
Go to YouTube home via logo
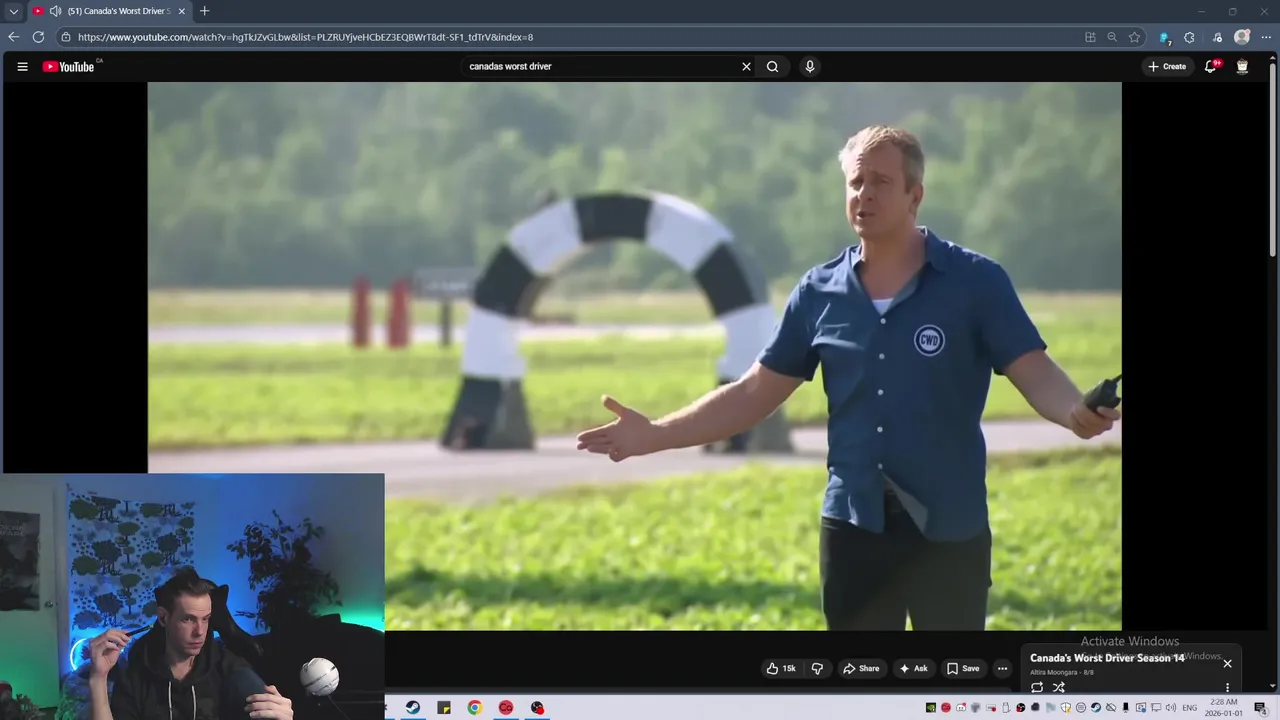click(x=69, y=67)
